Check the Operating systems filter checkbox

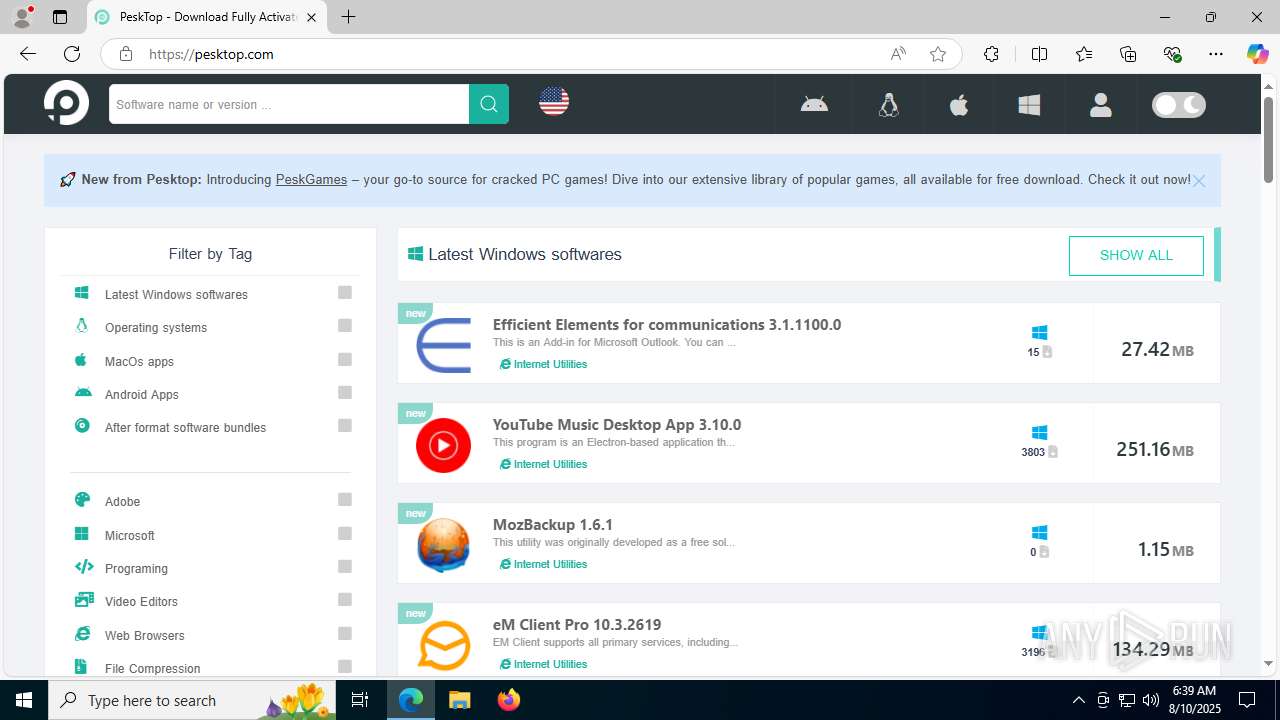pyautogui.click(x=345, y=326)
